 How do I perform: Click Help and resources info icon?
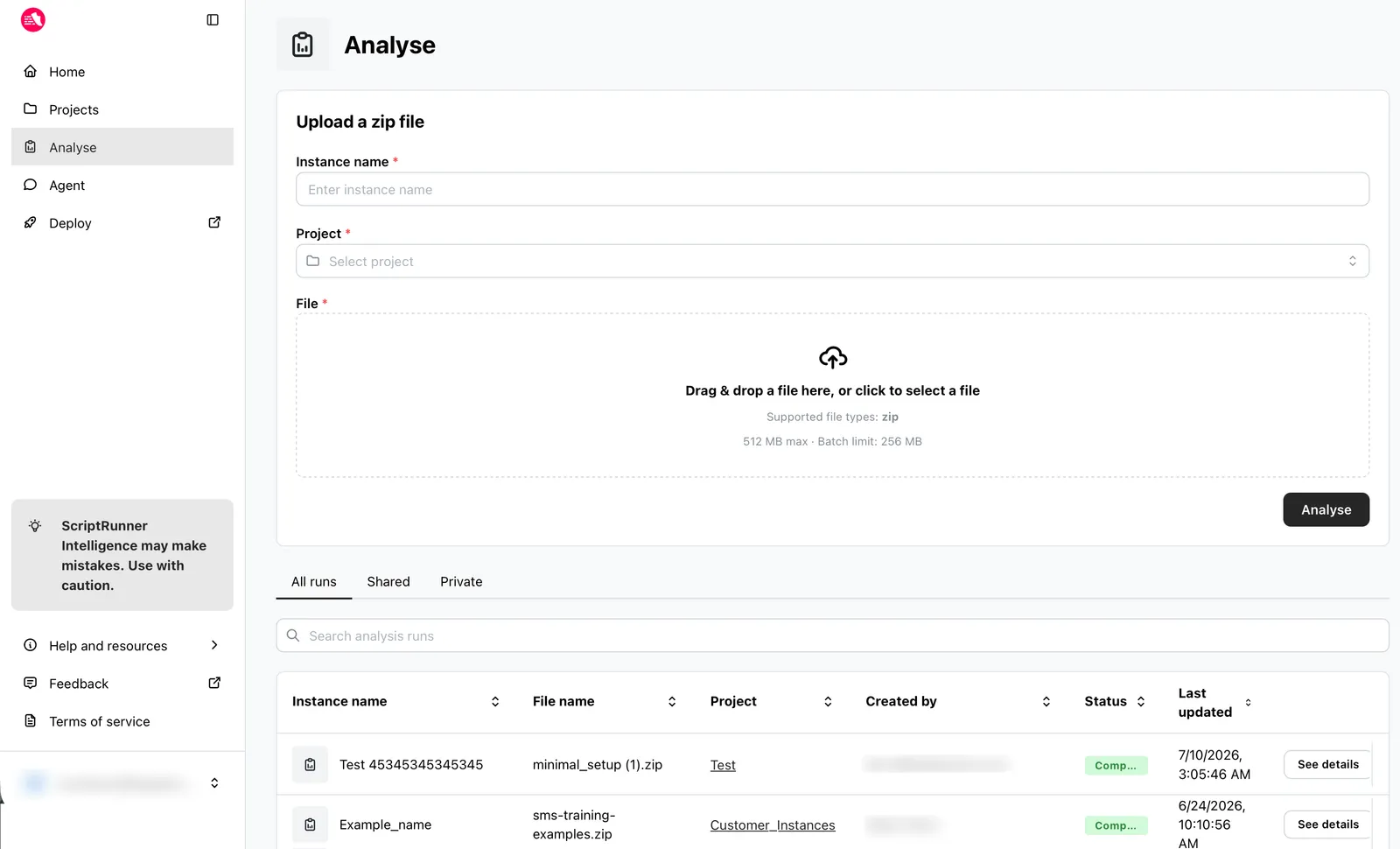(x=31, y=645)
